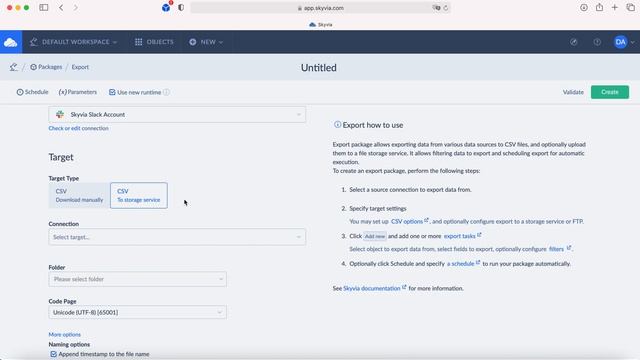This screenshot has width=640, height=360.
Task: Click the Validate button
Action: coord(573,92)
